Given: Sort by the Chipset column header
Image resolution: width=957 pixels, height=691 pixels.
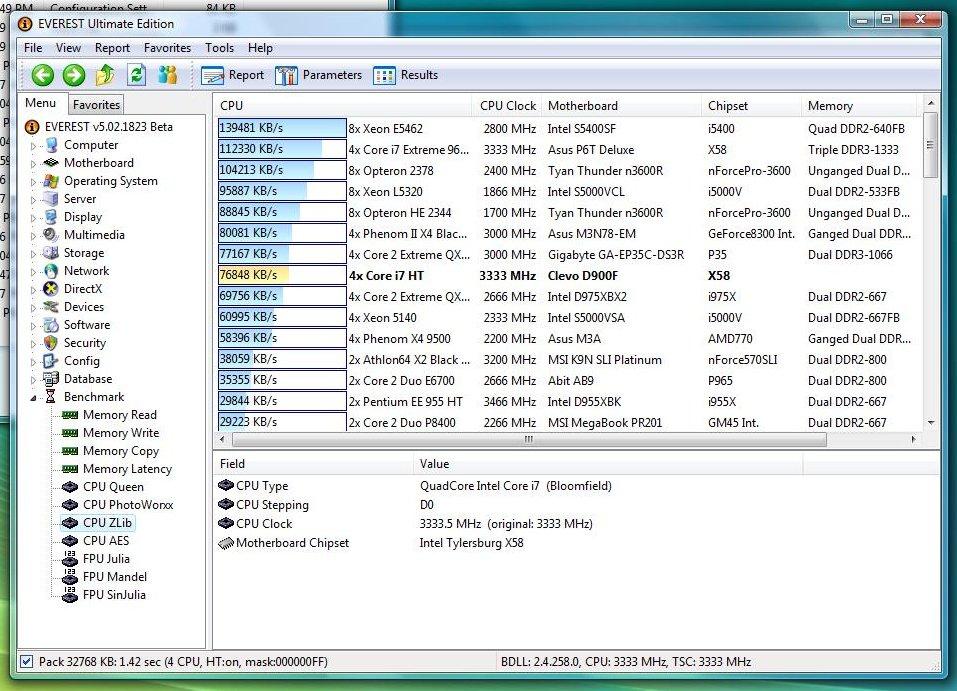Looking at the screenshot, I should (x=751, y=106).
